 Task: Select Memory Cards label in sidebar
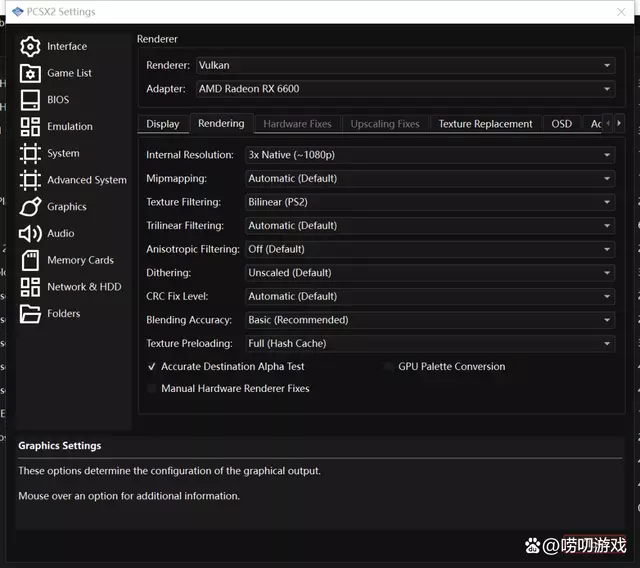click(80, 260)
